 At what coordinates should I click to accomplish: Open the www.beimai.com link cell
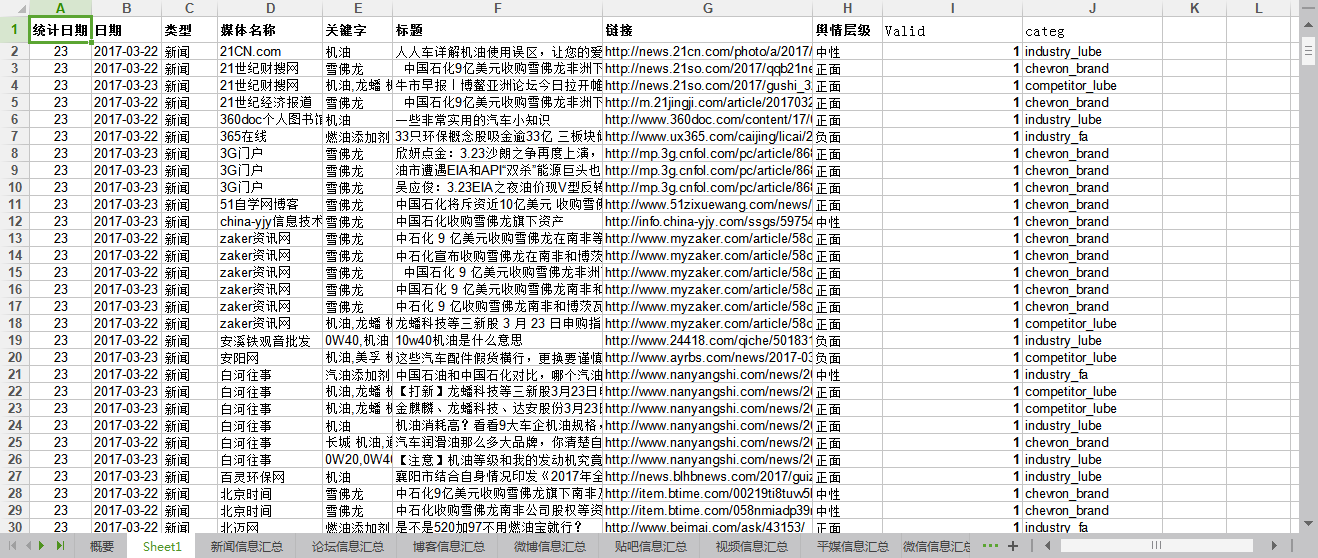pos(708,527)
